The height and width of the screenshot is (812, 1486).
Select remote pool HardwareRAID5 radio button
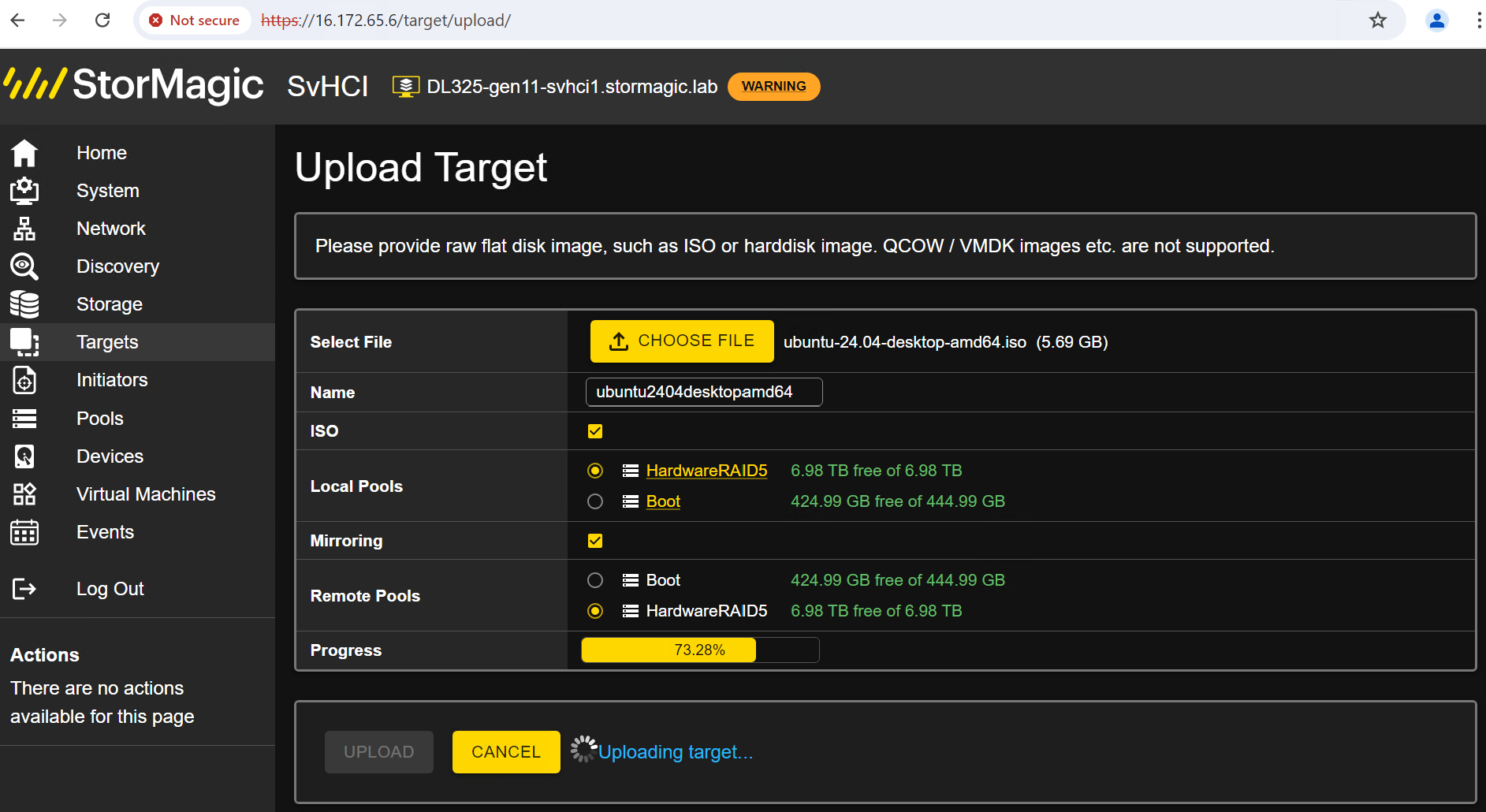[x=595, y=611]
